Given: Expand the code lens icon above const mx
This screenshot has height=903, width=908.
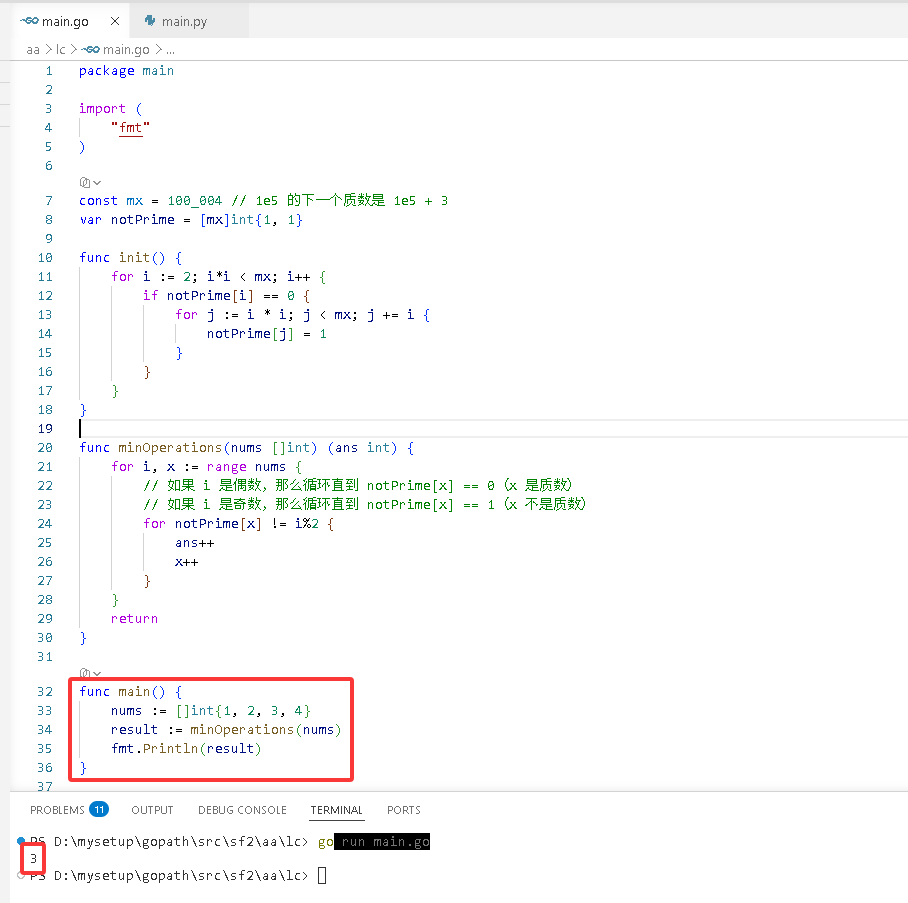Looking at the screenshot, I should (90, 182).
